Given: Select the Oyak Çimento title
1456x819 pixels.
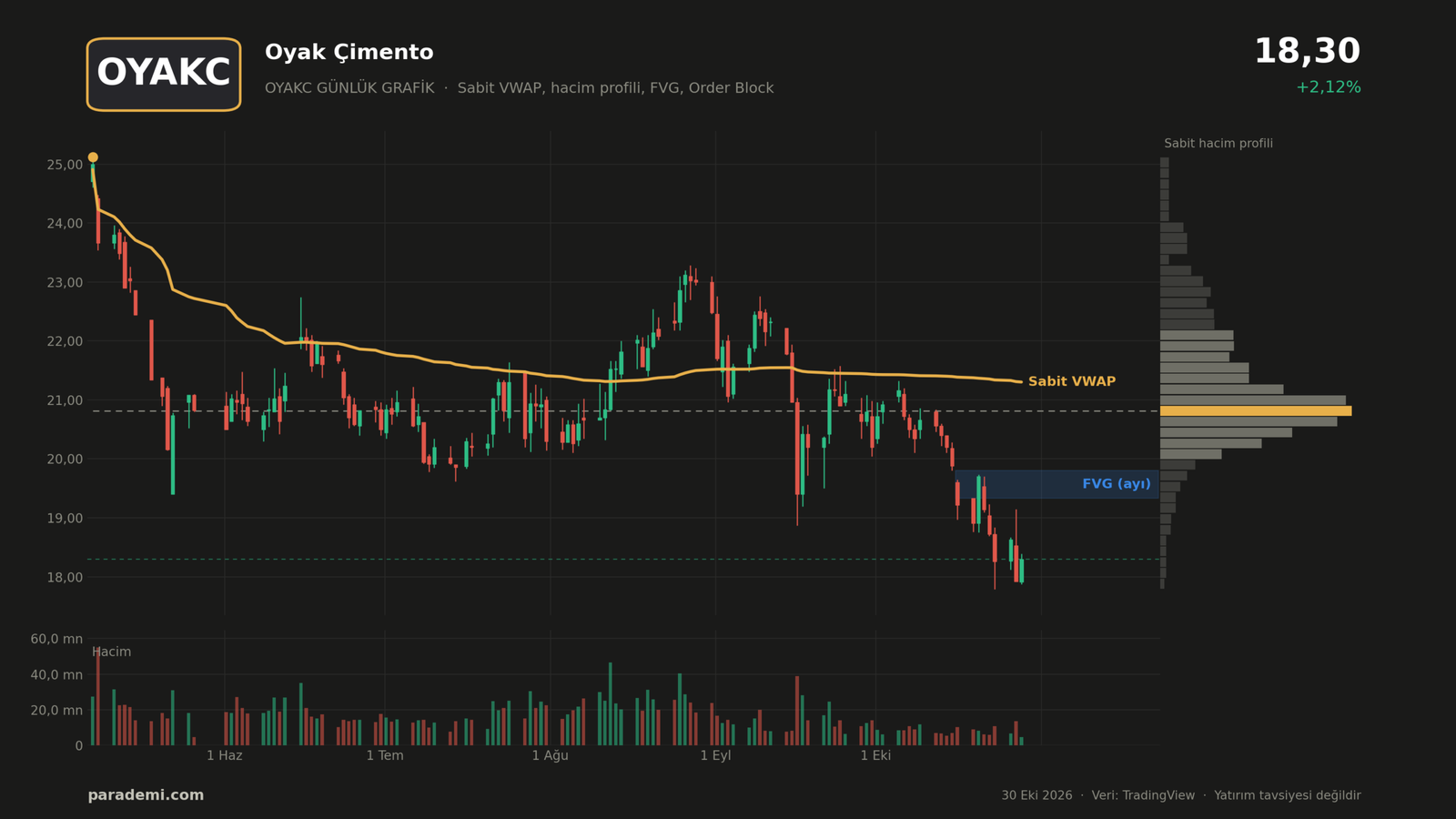Looking at the screenshot, I should (x=349, y=53).
